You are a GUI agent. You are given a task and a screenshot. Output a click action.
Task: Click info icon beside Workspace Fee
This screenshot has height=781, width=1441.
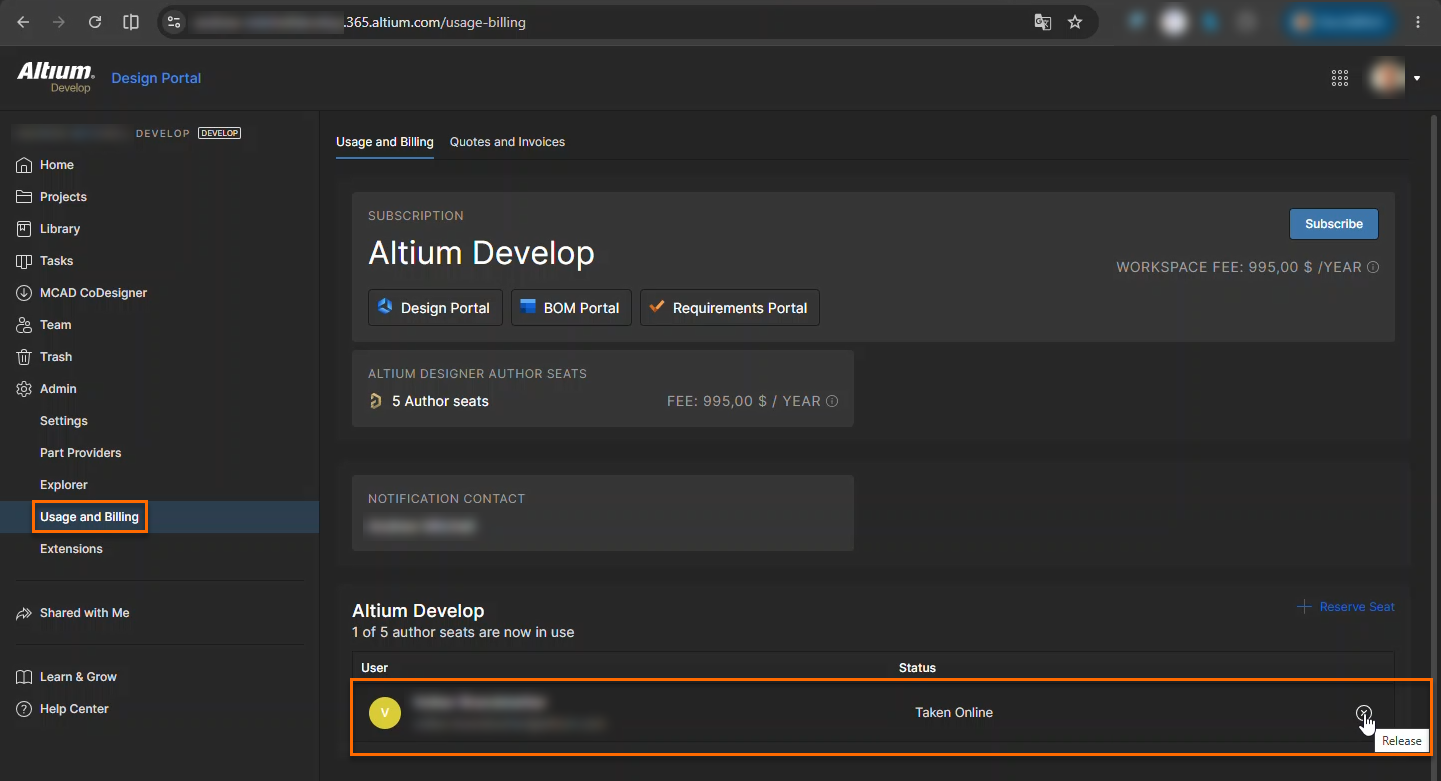(1373, 268)
